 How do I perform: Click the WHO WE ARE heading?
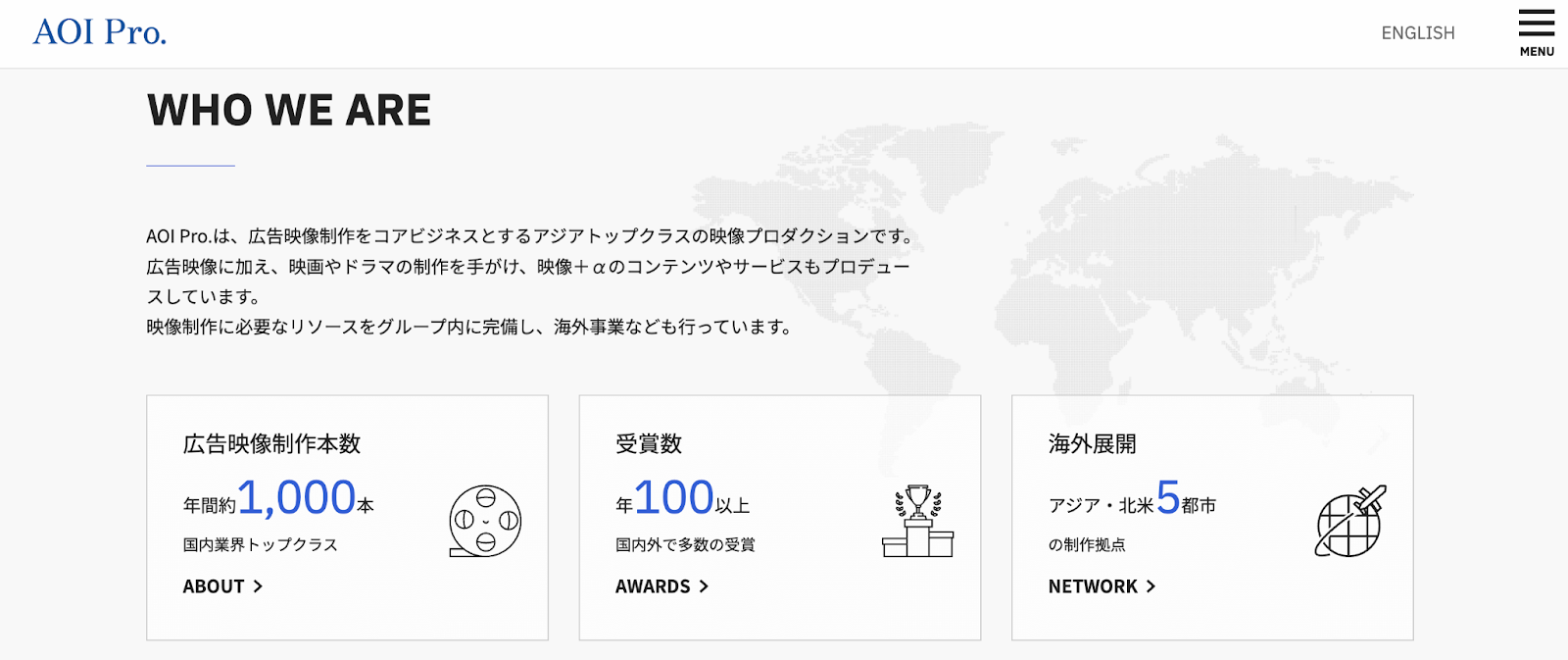[x=289, y=110]
